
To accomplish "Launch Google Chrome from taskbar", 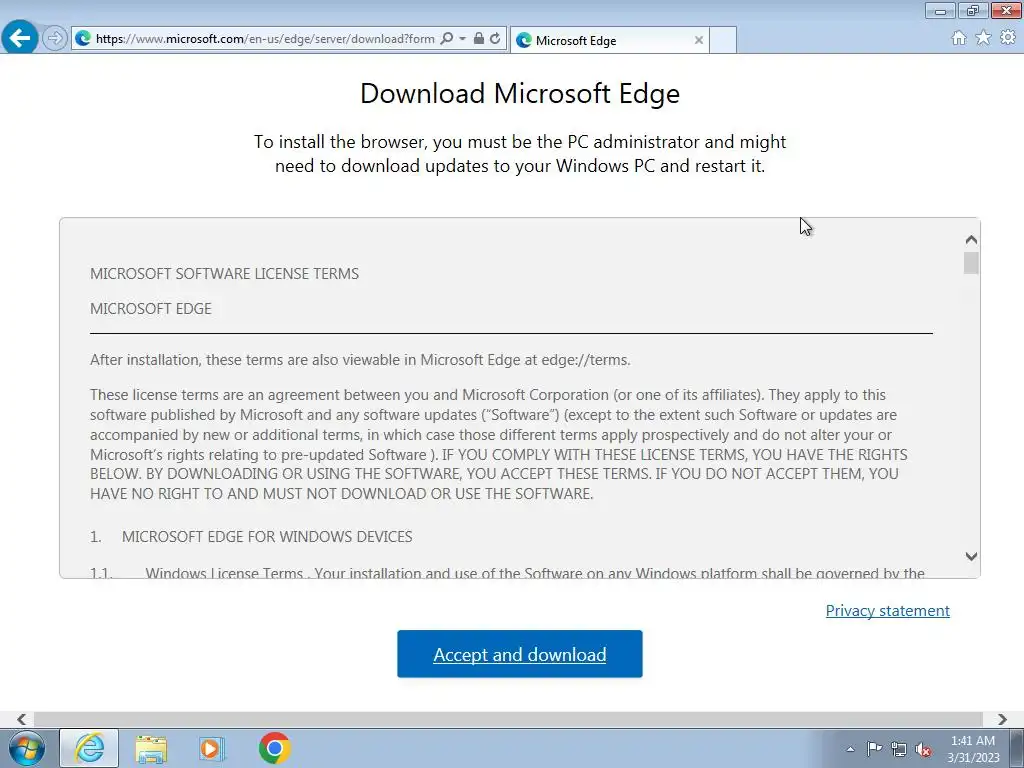I will pos(274,748).
